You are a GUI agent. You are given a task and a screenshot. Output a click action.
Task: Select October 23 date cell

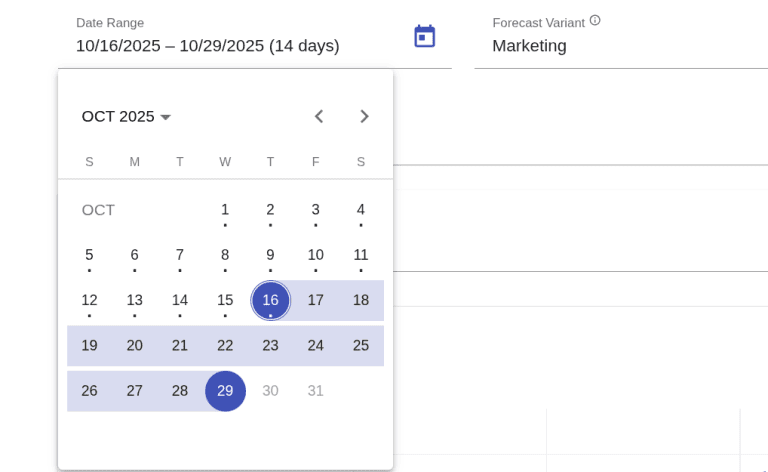click(x=270, y=346)
